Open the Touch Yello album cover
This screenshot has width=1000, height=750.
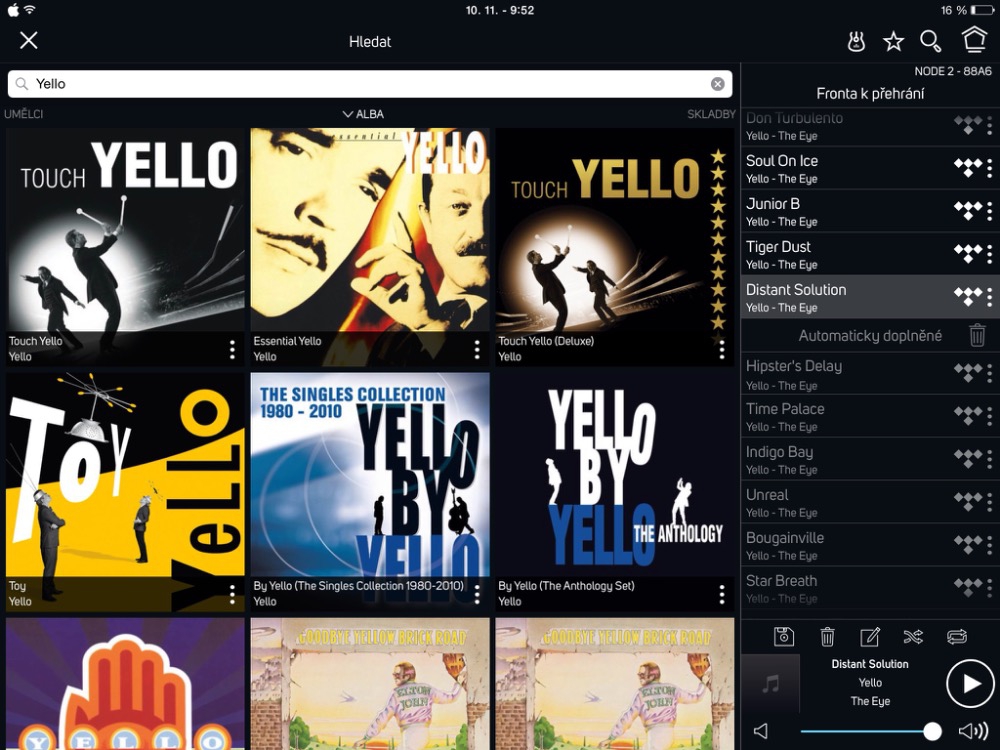tap(125, 247)
